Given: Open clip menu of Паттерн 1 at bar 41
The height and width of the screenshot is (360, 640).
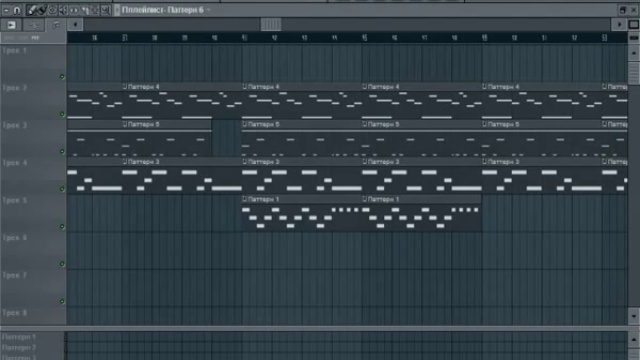Looking at the screenshot, I should [x=244, y=199].
